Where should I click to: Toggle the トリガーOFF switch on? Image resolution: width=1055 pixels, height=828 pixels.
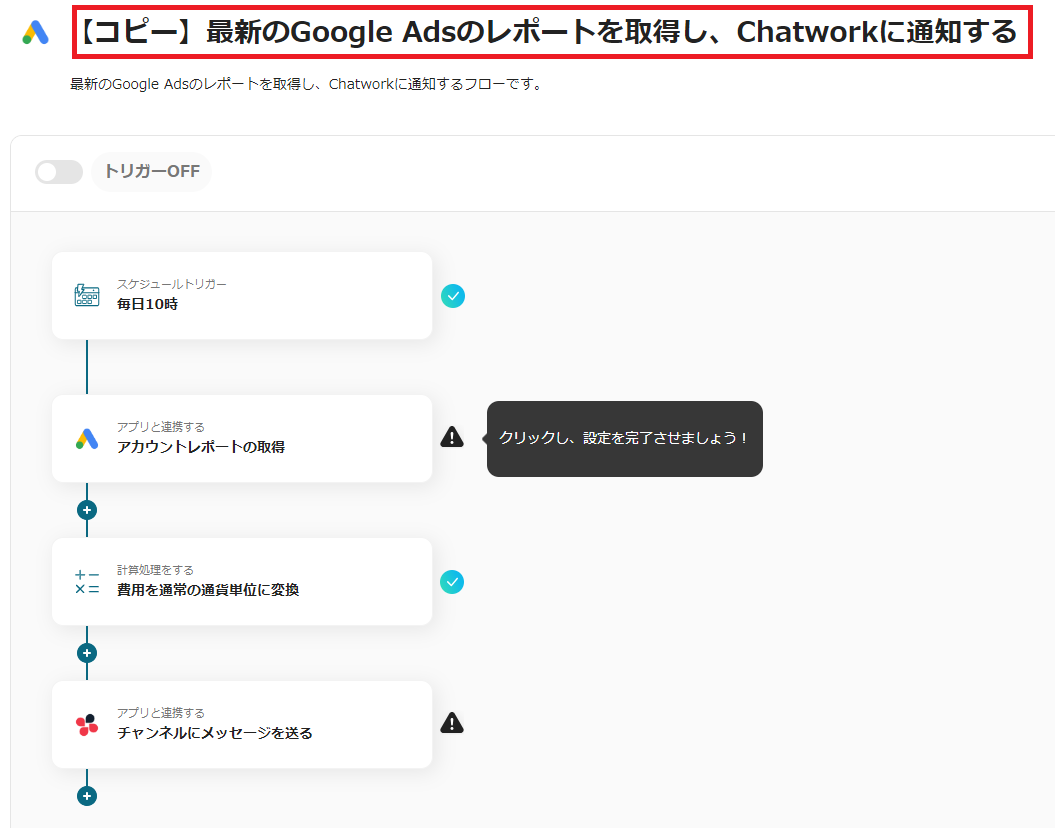[59, 172]
